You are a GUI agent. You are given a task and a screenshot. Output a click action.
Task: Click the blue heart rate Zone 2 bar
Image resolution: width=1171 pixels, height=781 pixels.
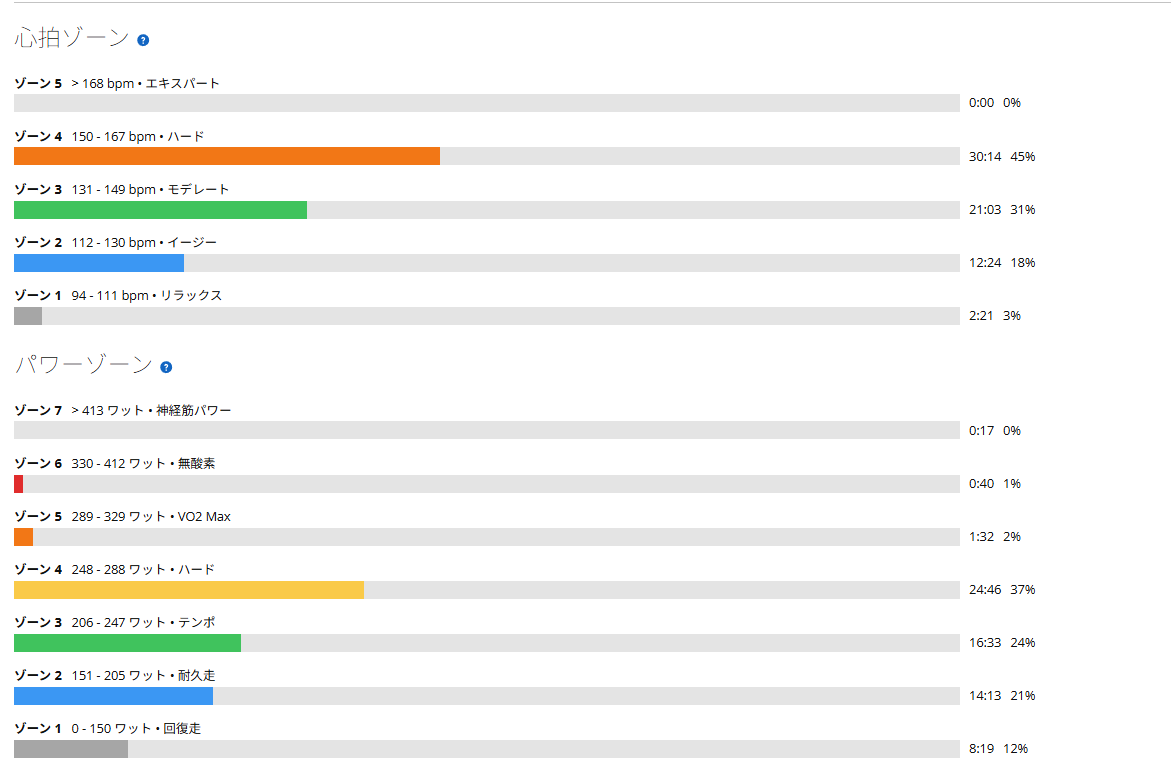pos(99,263)
